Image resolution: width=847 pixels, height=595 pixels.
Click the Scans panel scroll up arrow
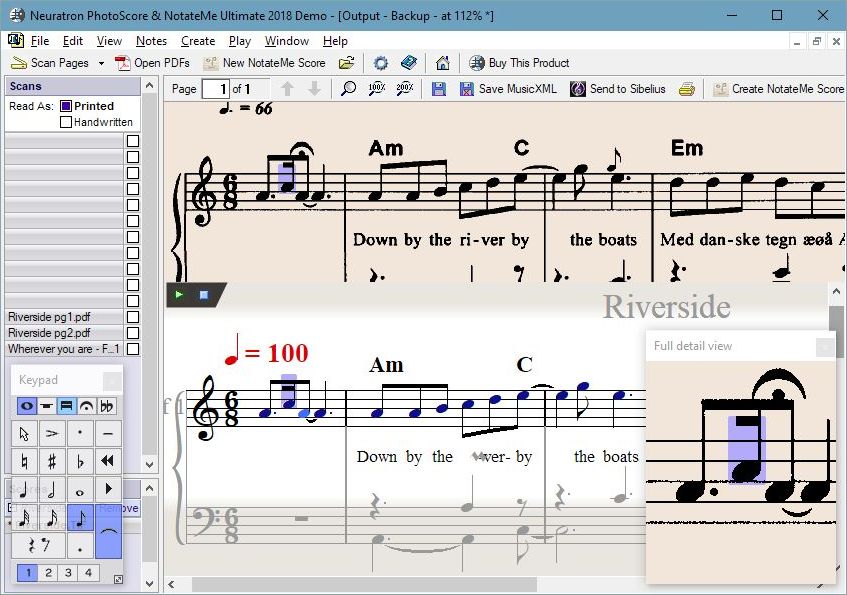pos(150,86)
